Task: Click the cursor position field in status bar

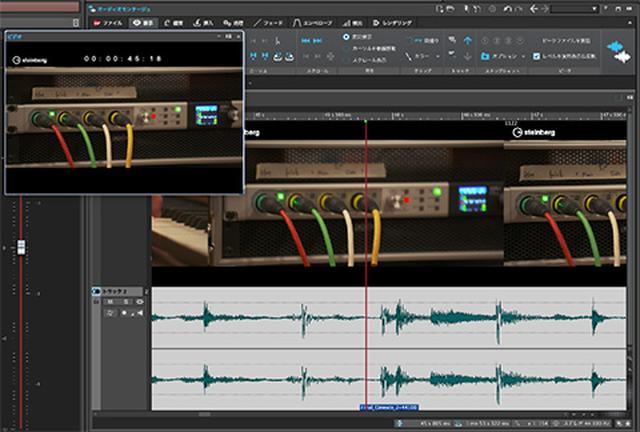Action: [x=429, y=423]
